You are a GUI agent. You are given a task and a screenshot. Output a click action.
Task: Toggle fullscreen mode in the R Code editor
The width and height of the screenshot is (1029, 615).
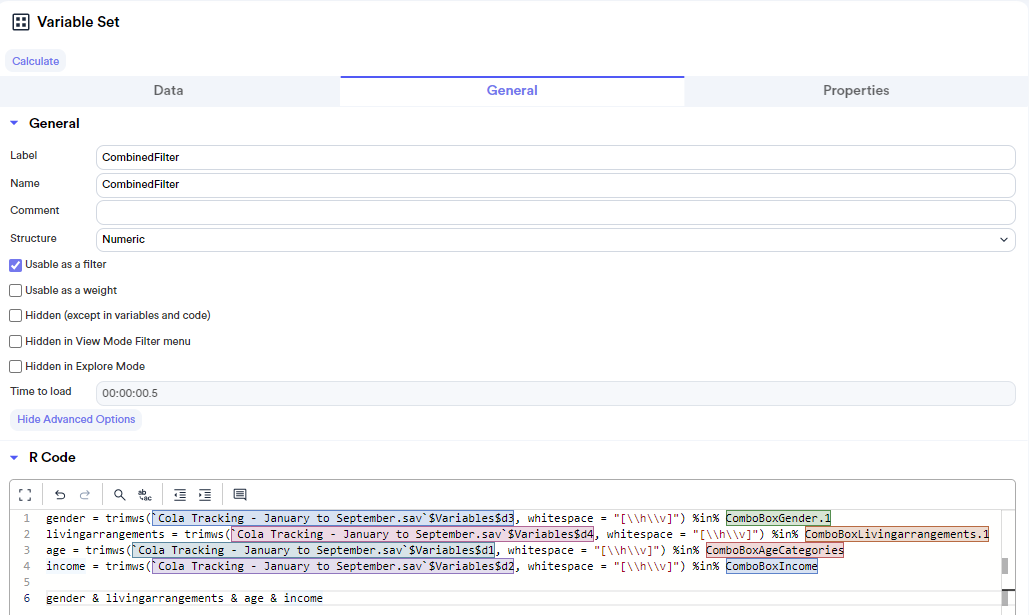(x=24, y=494)
